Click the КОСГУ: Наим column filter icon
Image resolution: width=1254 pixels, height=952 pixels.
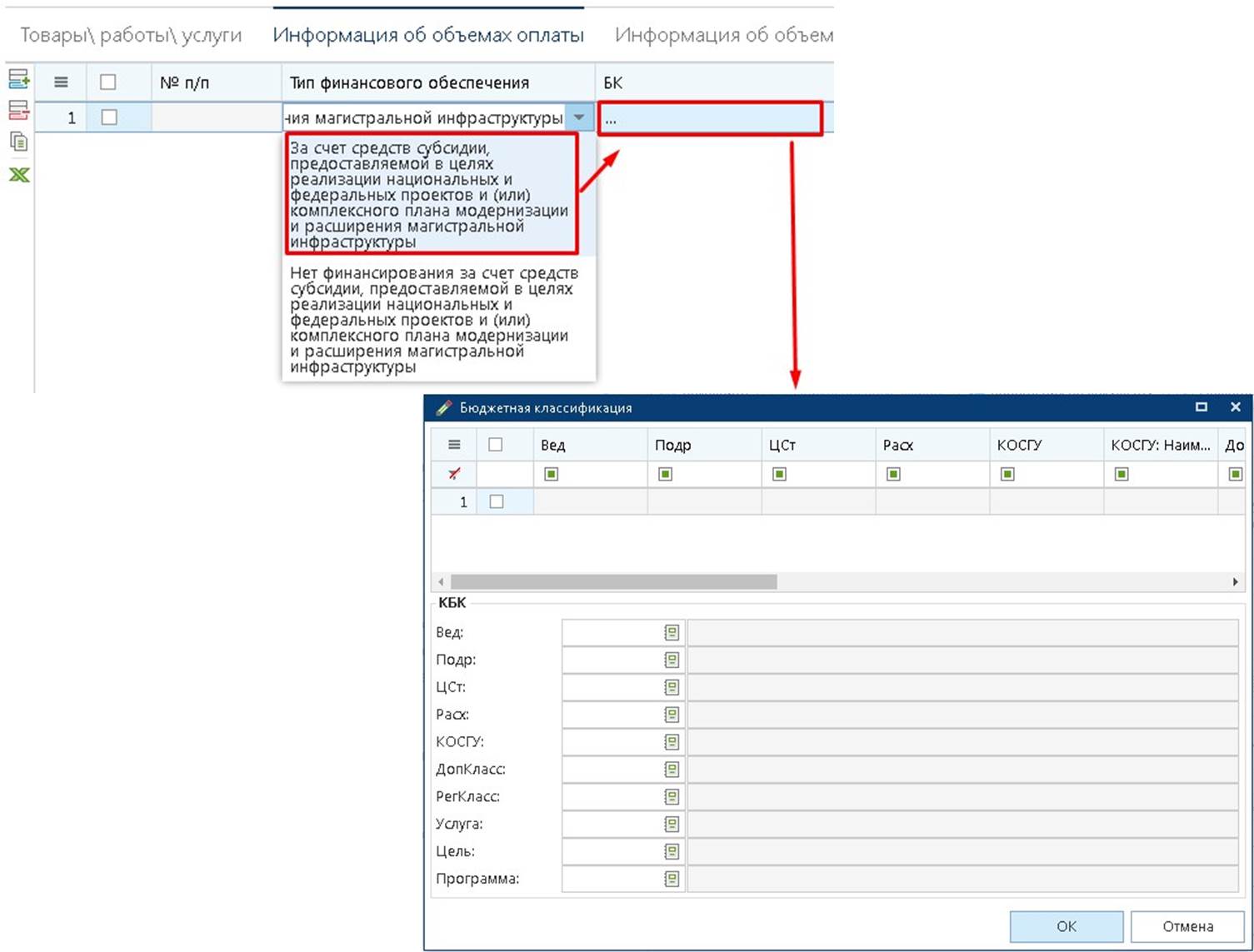point(1122,474)
